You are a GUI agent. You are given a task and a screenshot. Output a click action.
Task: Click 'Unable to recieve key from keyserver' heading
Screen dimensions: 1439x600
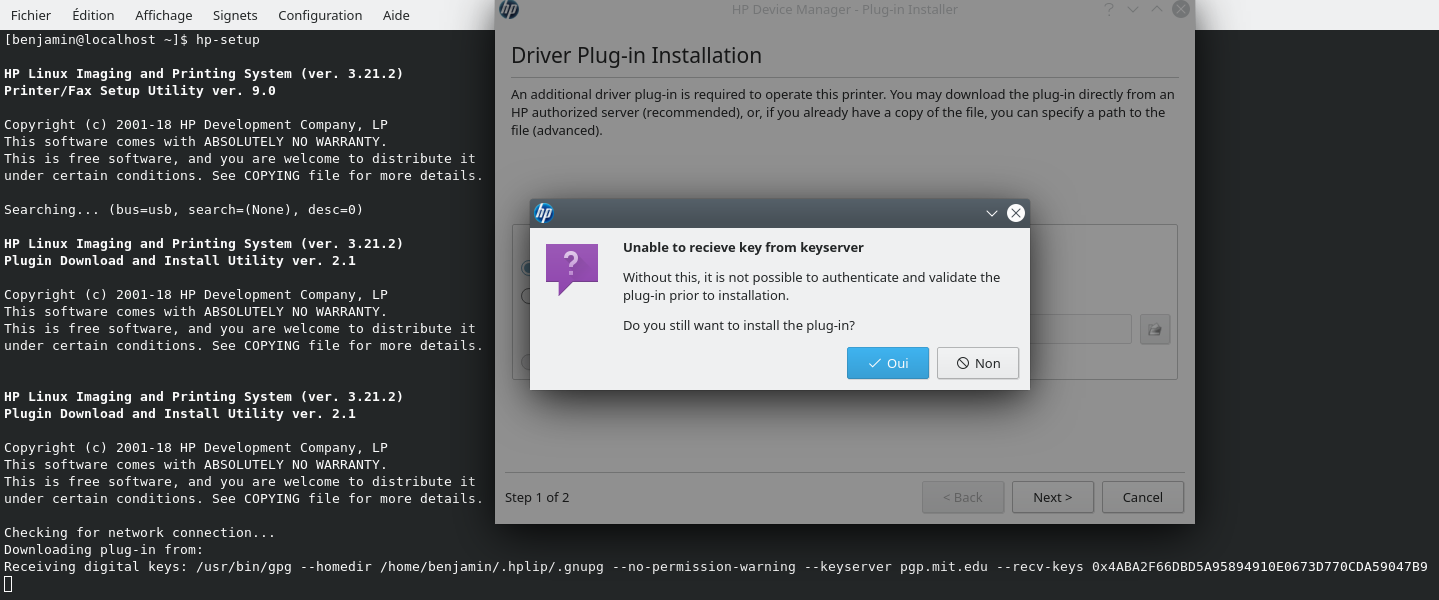(743, 247)
